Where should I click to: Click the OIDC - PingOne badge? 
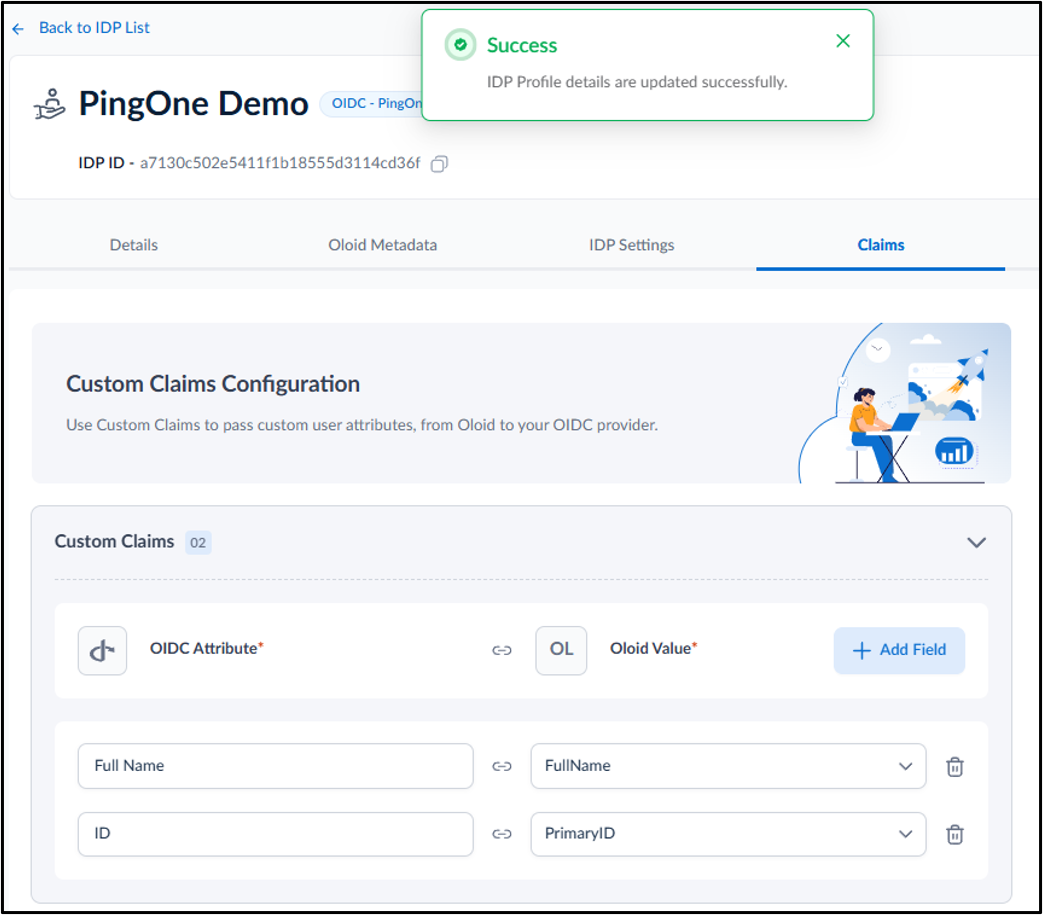[x=372, y=104]
